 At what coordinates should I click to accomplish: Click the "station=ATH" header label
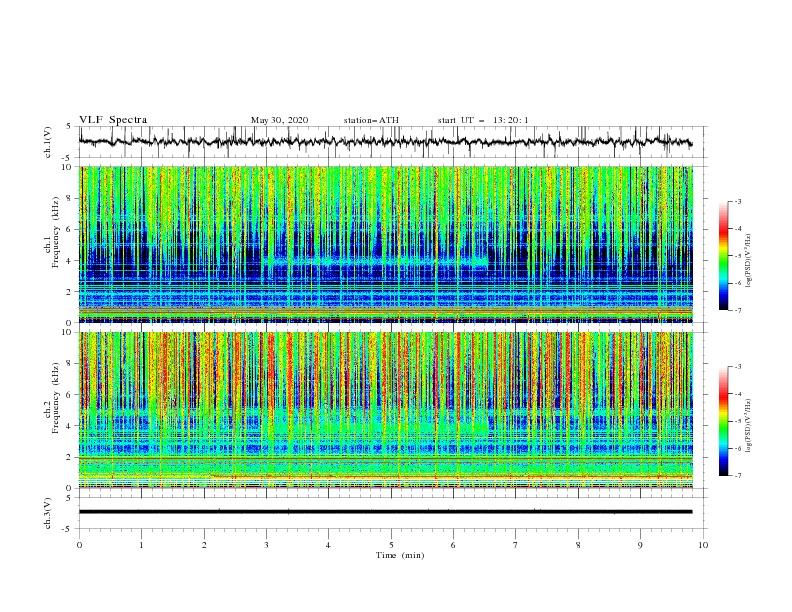(371, 120)
